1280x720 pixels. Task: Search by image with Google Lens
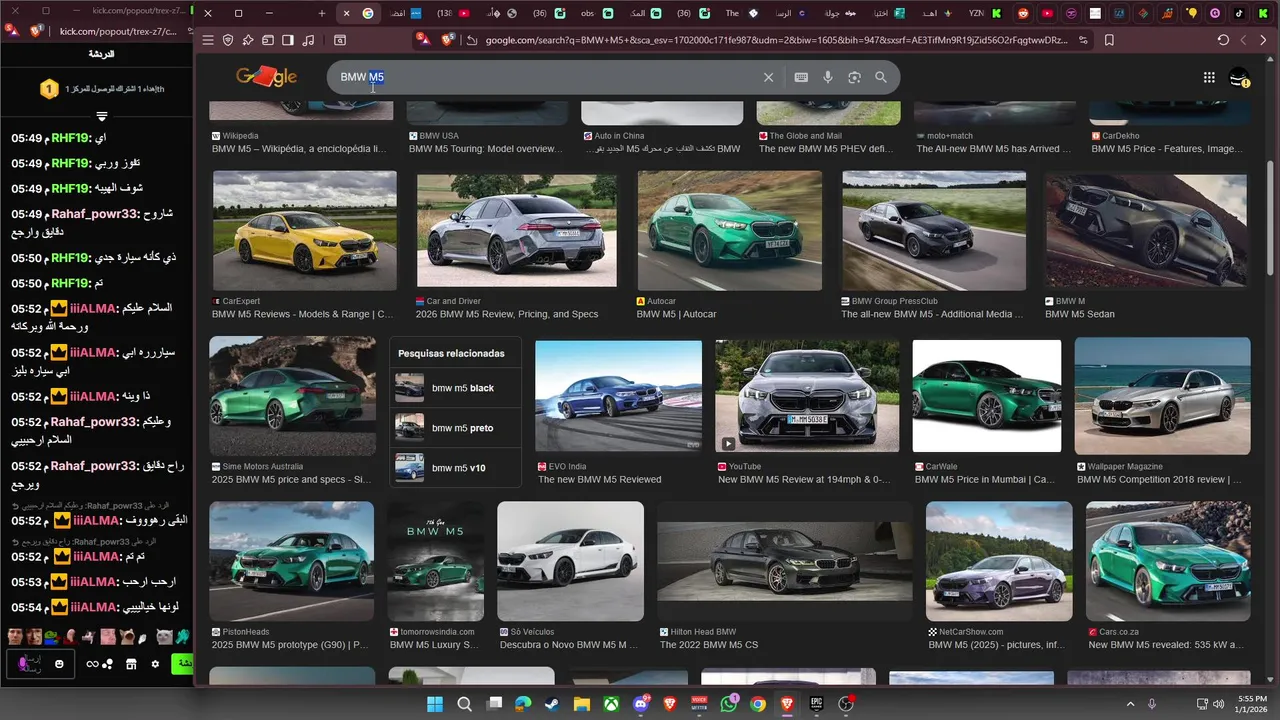coord(854,77)
